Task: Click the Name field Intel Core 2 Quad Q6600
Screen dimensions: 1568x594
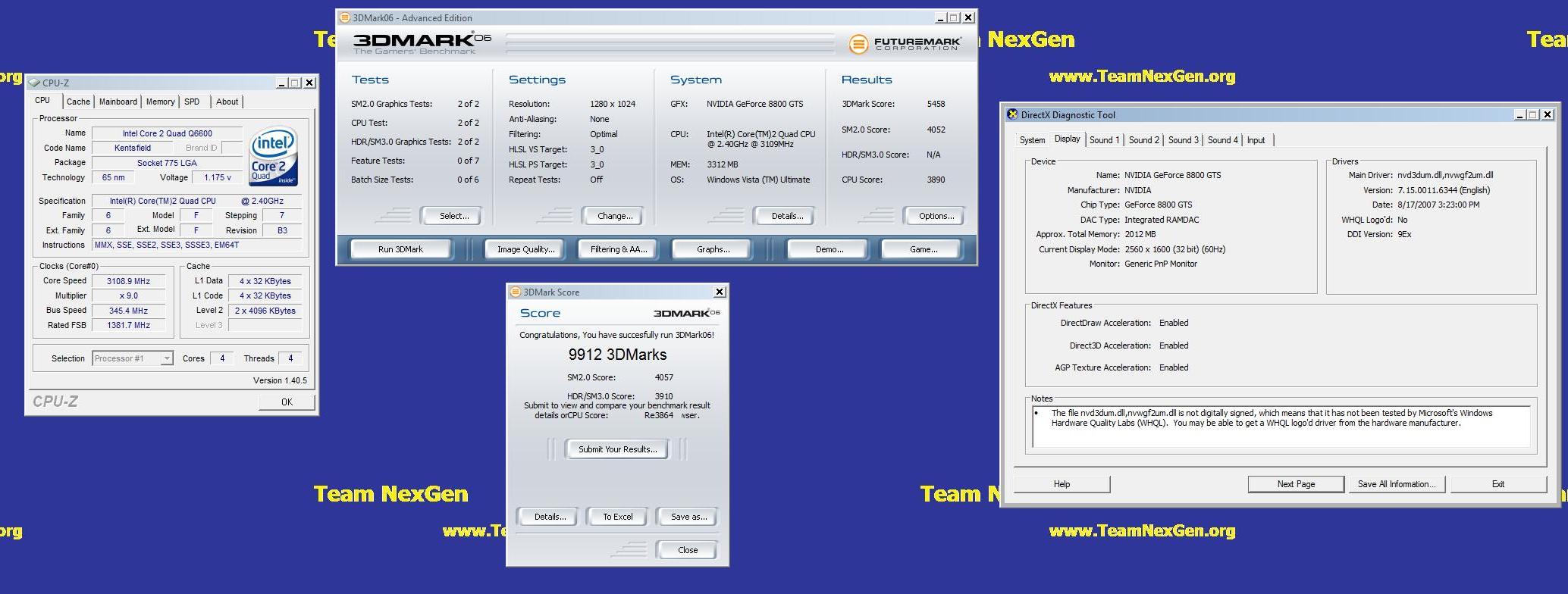Action: pos(167,133)
